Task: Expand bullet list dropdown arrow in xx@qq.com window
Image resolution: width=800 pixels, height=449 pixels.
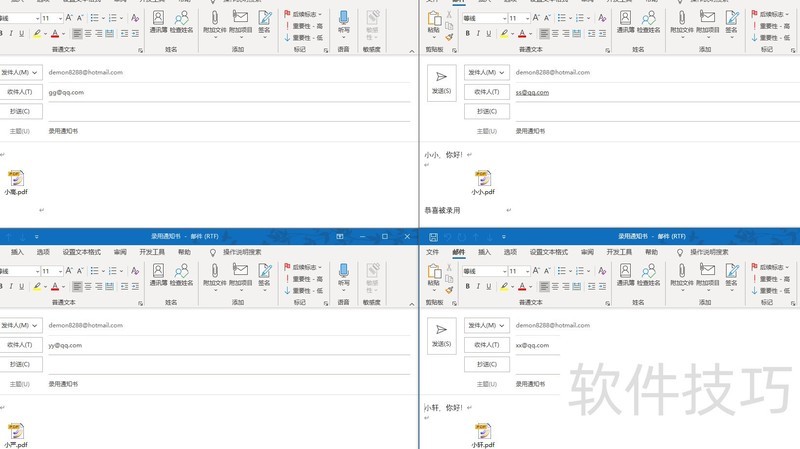Action: [x=570, y=271]
